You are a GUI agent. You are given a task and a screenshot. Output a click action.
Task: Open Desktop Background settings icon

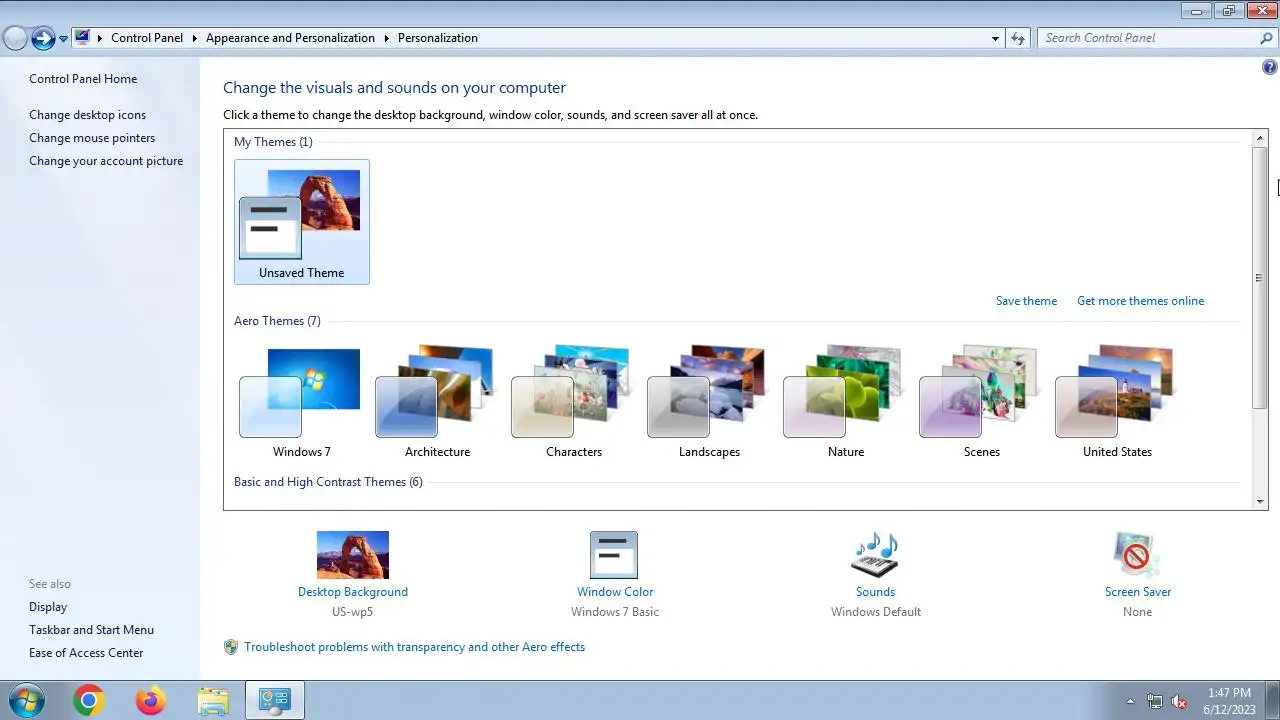[353, 555]
